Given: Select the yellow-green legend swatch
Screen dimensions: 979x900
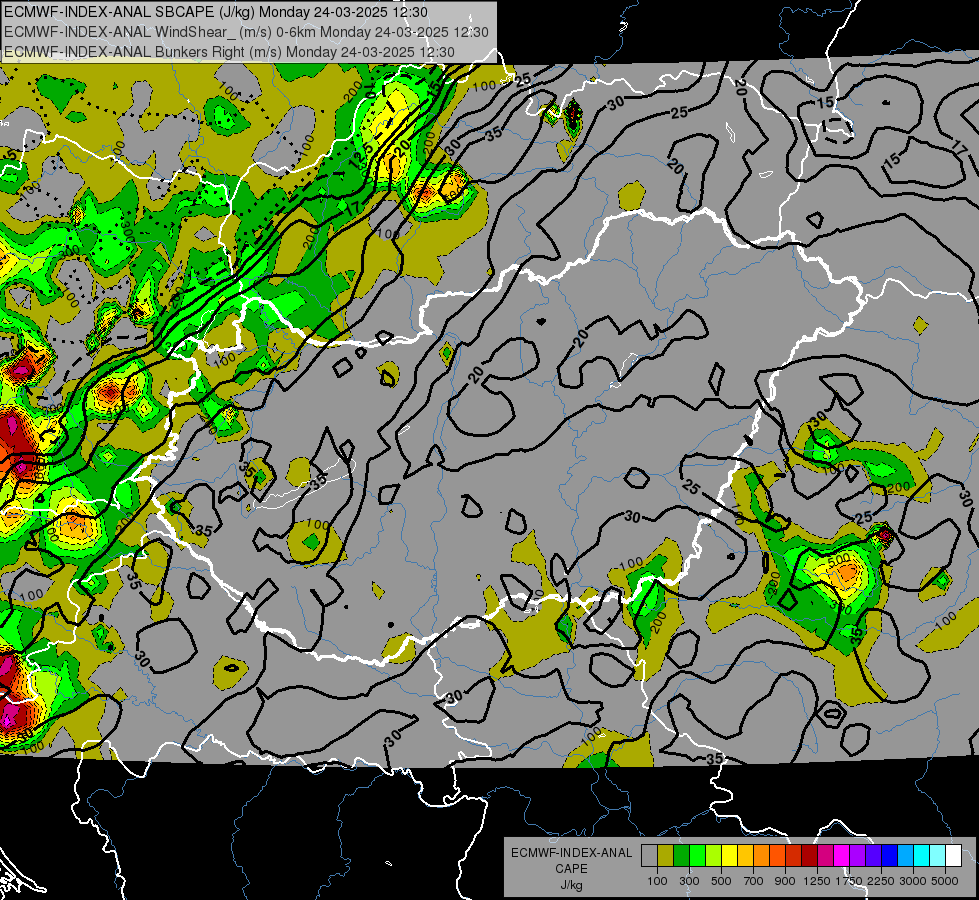Looking at the screenshot, I should point(714,856).
